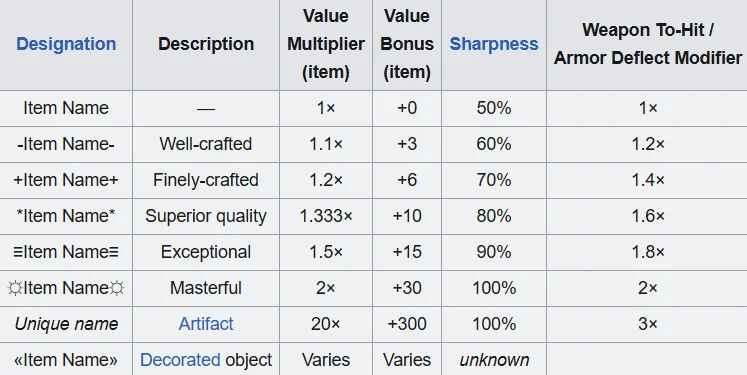Click the 1.333× value multiplier cell
This screenshot has height=375, width=747.
[x=326, y=216]
